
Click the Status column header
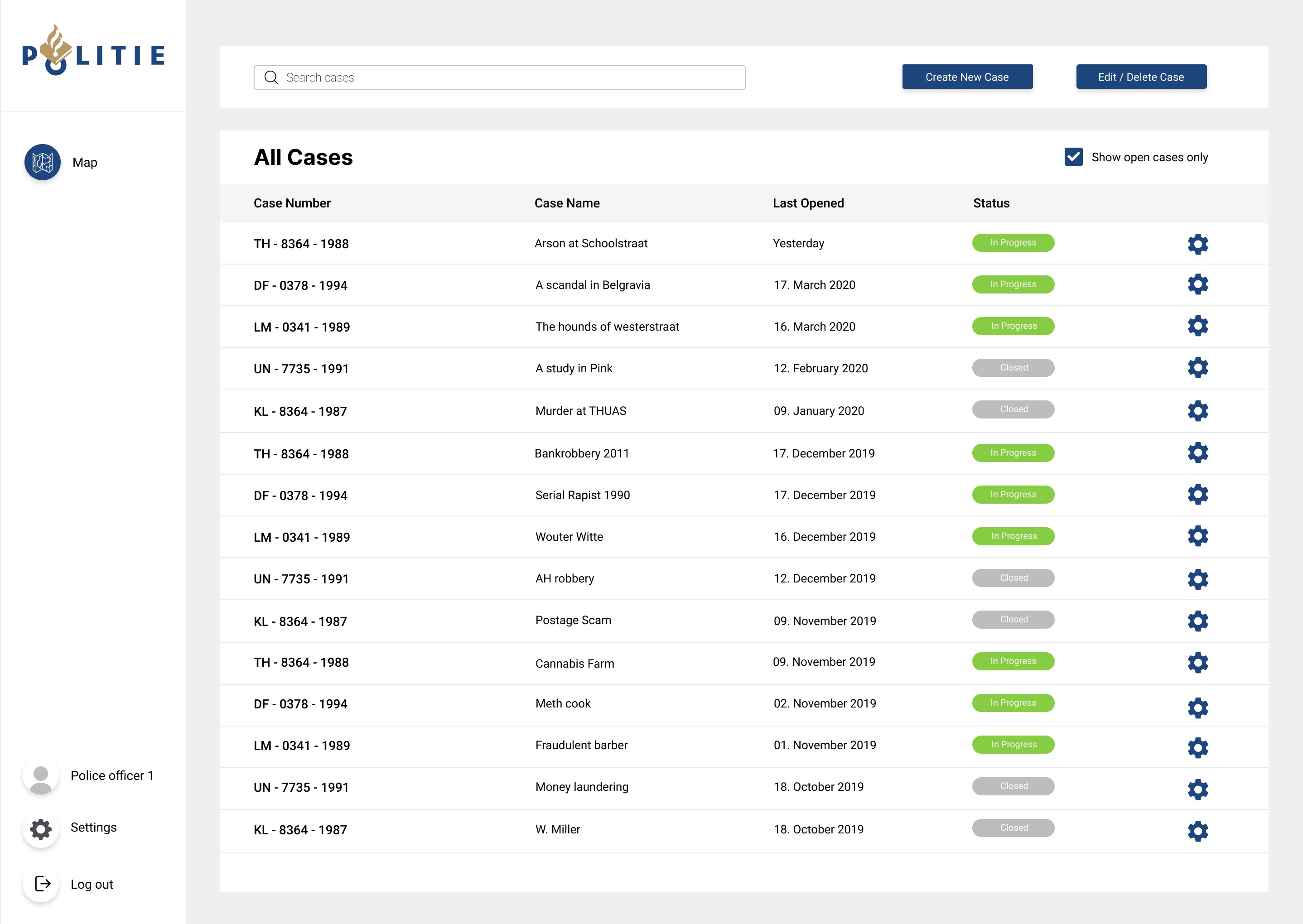[991, 204]
